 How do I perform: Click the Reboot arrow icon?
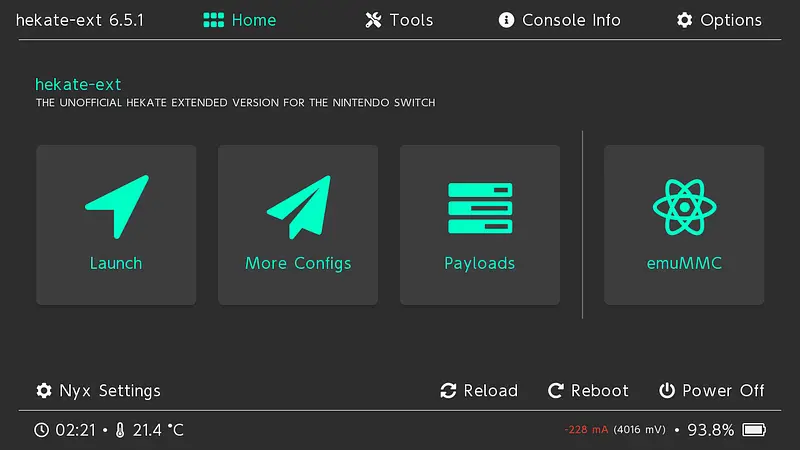tap(556, 390)
